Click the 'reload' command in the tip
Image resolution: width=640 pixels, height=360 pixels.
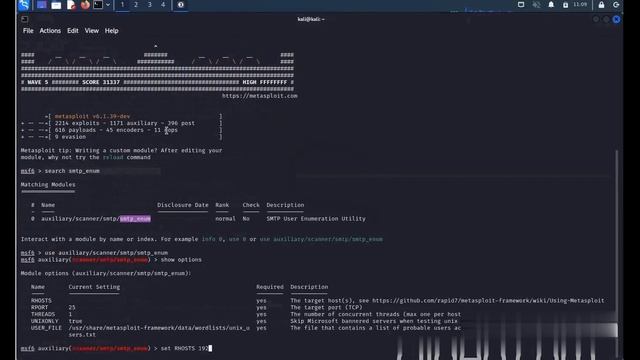tap(113, 158)
